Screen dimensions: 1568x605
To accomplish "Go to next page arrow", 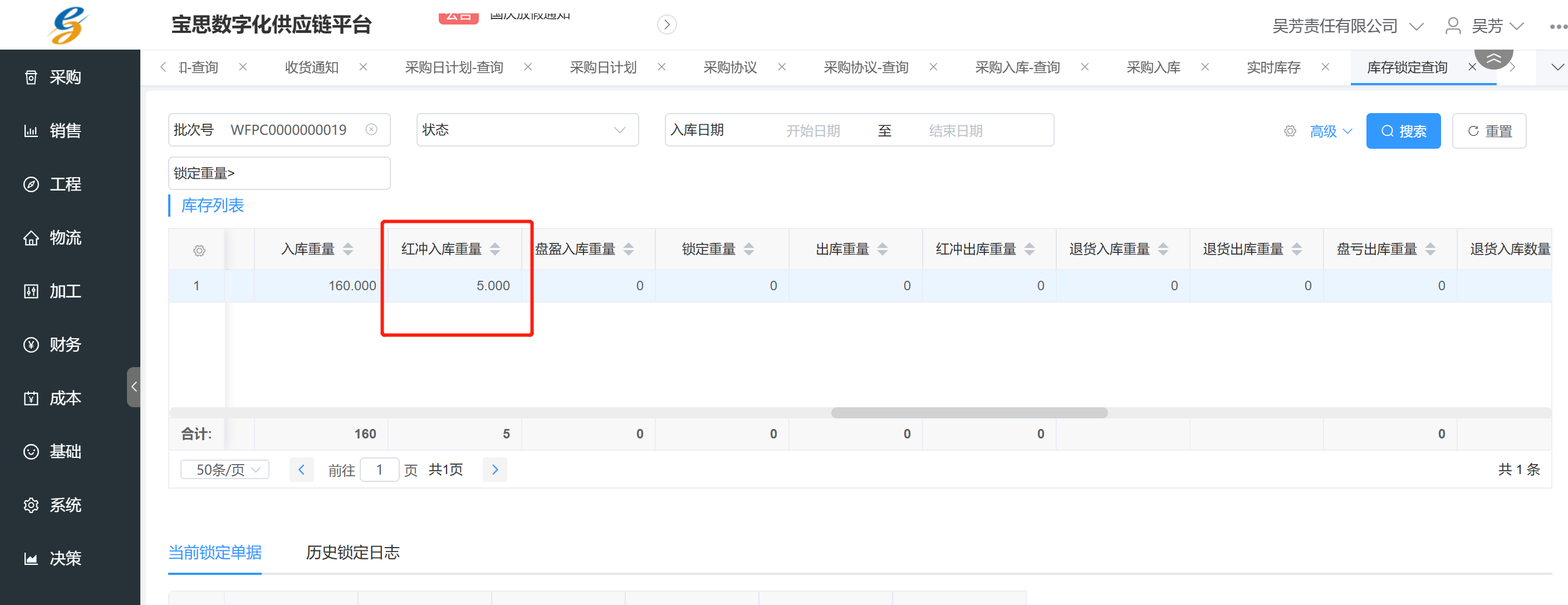I will pos(495,470).
